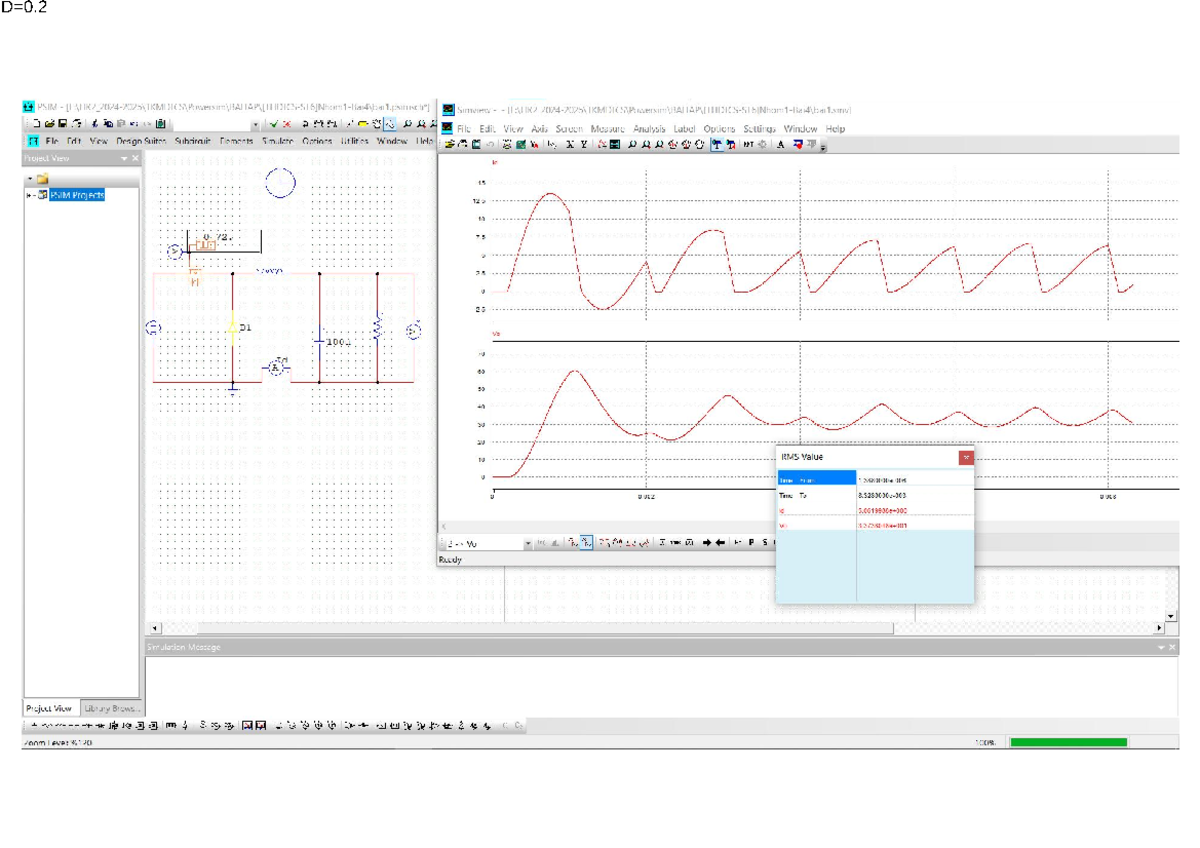1200x848 pixels.
Task: Click the Simview horizontal scroll left arrow
Action: pyautogui.click(x=444, y=526)
